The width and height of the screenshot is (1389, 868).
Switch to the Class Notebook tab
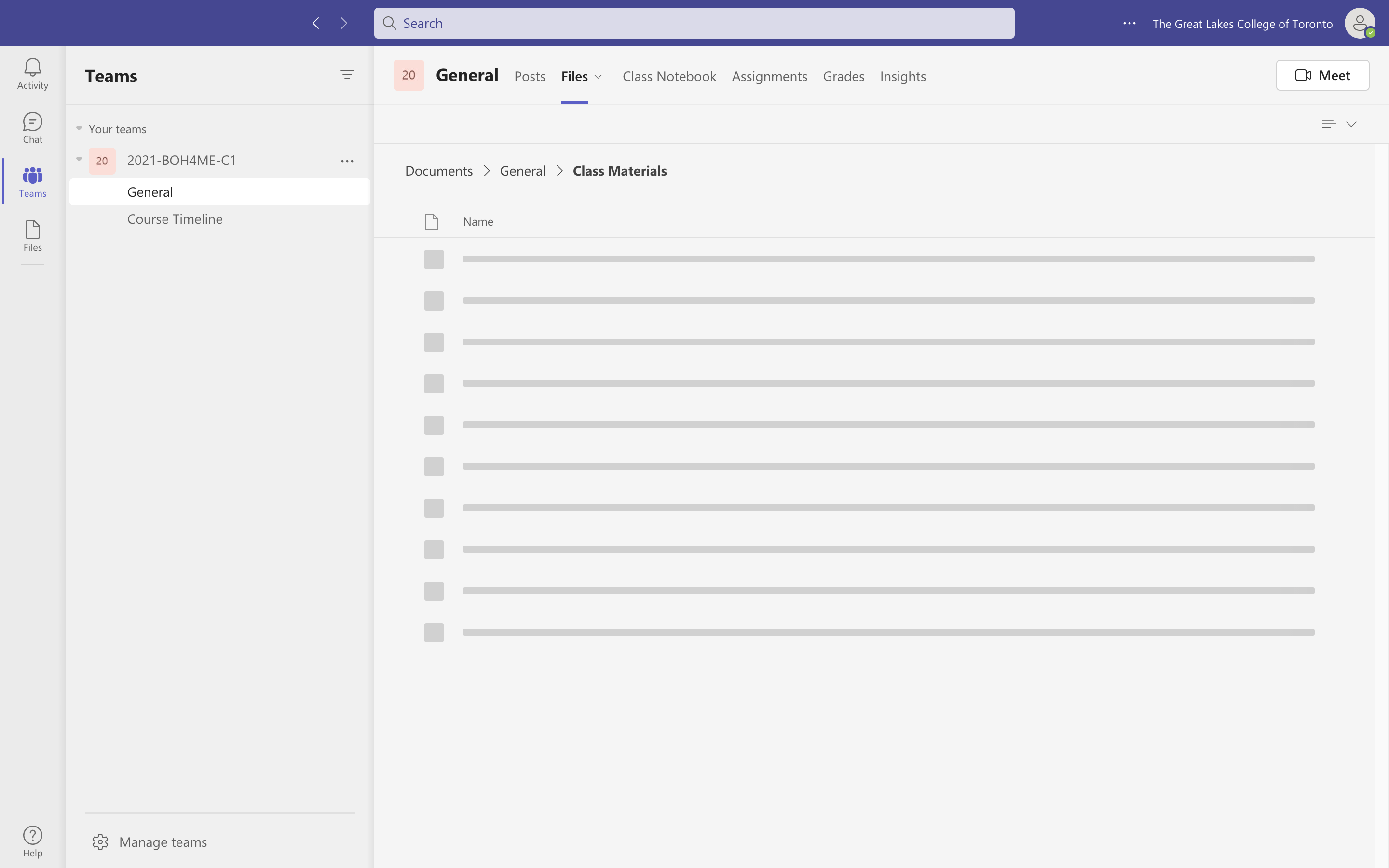click(668, 76)
